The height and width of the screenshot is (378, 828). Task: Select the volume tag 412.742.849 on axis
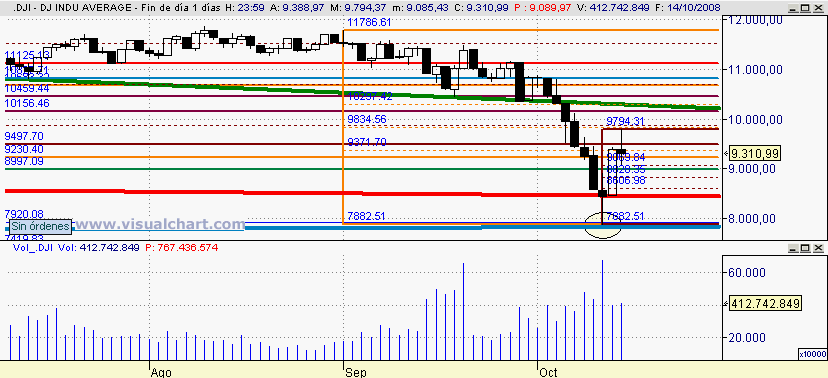765,304
